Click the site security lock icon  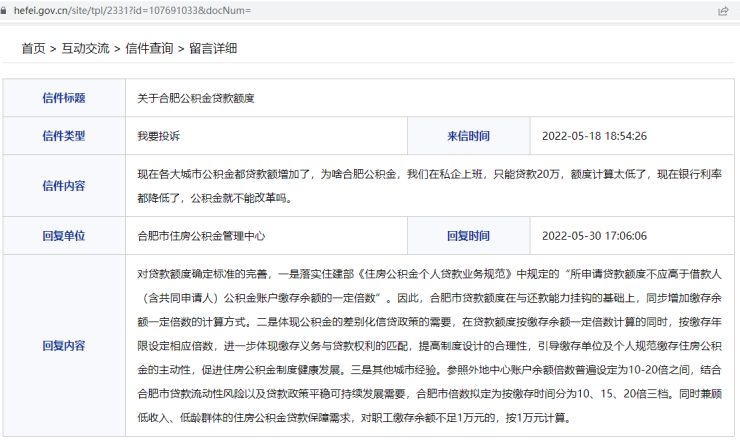pos(9,11)
